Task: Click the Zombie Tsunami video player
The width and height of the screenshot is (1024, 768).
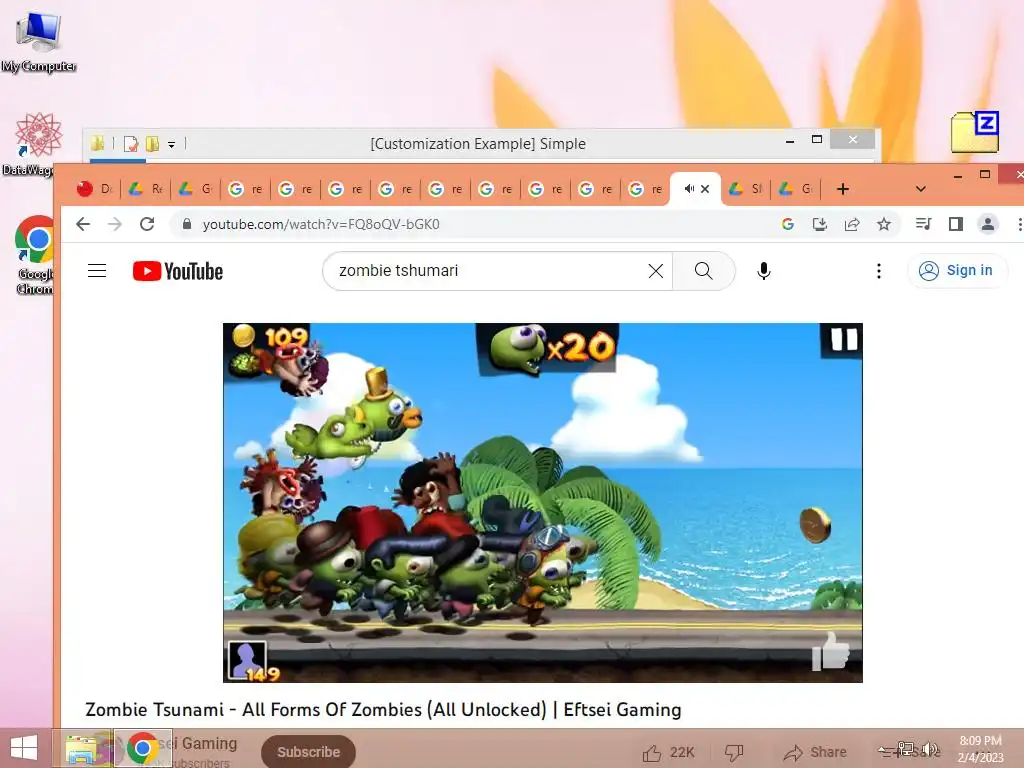Action: (543, 503)
